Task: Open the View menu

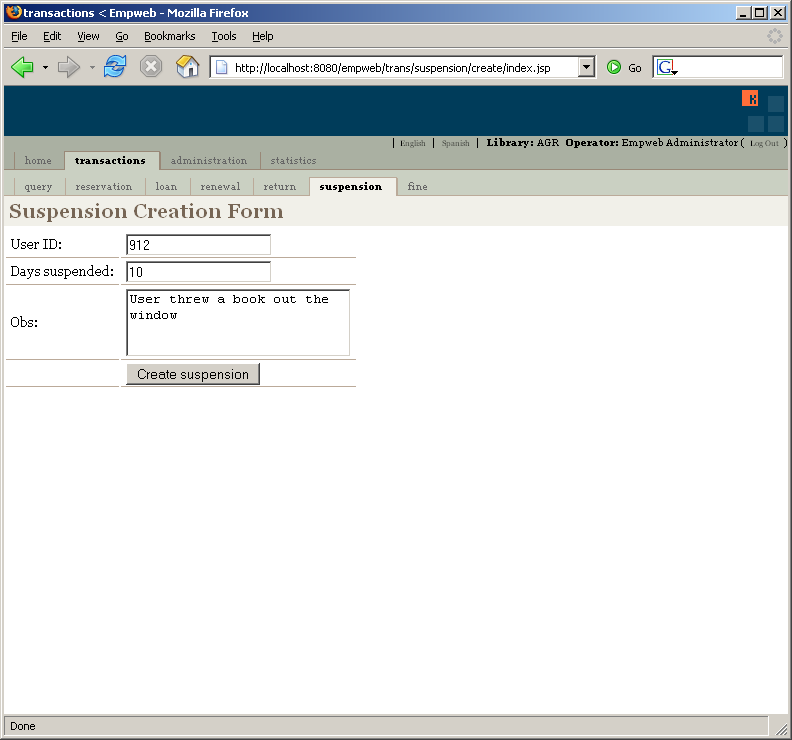Action: [x=88, y=36]
